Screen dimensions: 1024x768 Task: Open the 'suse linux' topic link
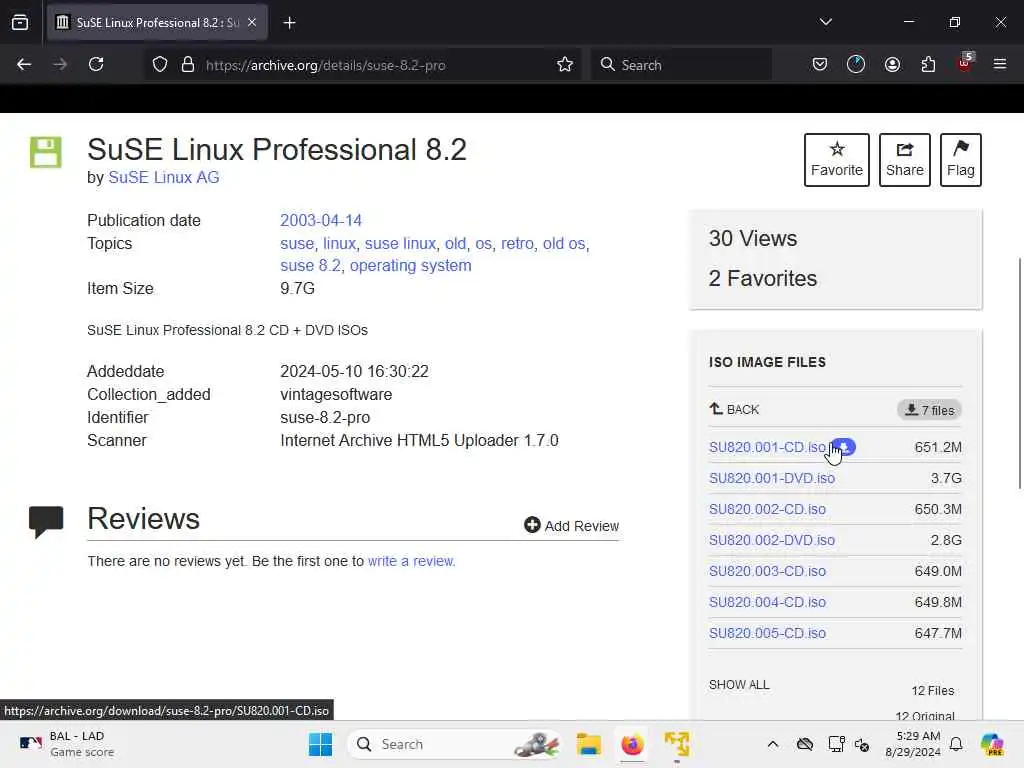400,244
